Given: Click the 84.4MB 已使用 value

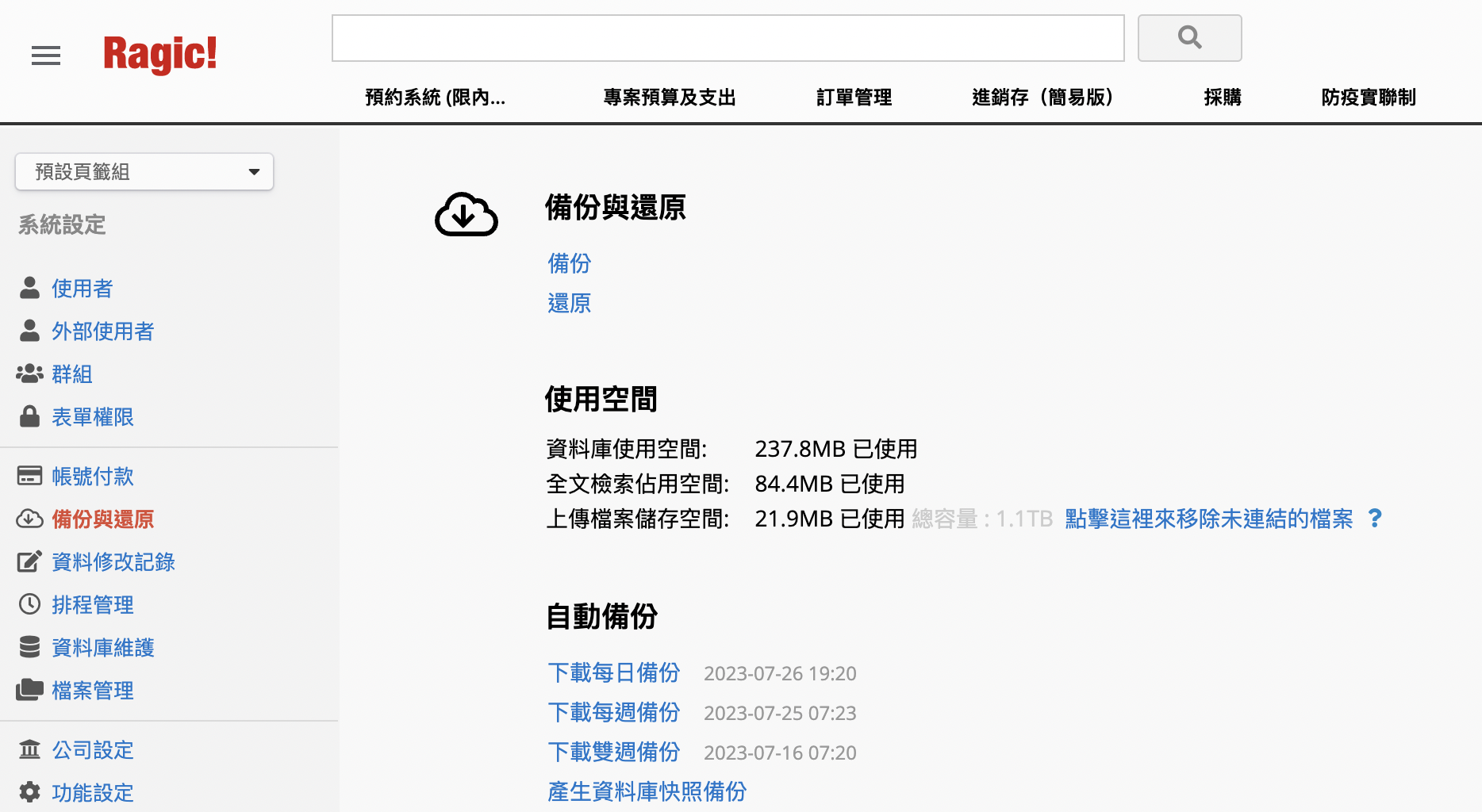Looking at the screenshot, I should tap(830, 484).
